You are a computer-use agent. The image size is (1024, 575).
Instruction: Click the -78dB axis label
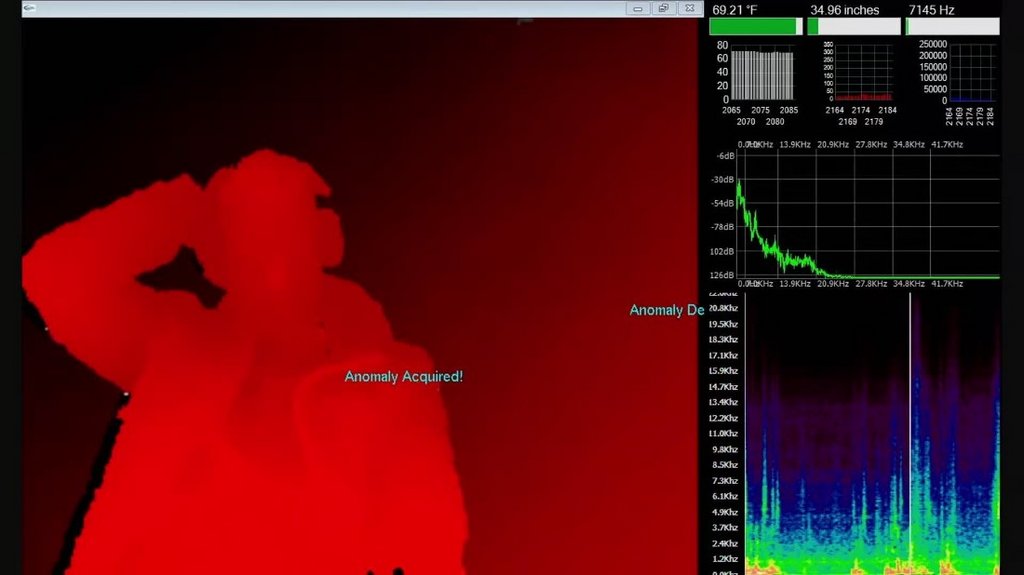click(723, 227)
